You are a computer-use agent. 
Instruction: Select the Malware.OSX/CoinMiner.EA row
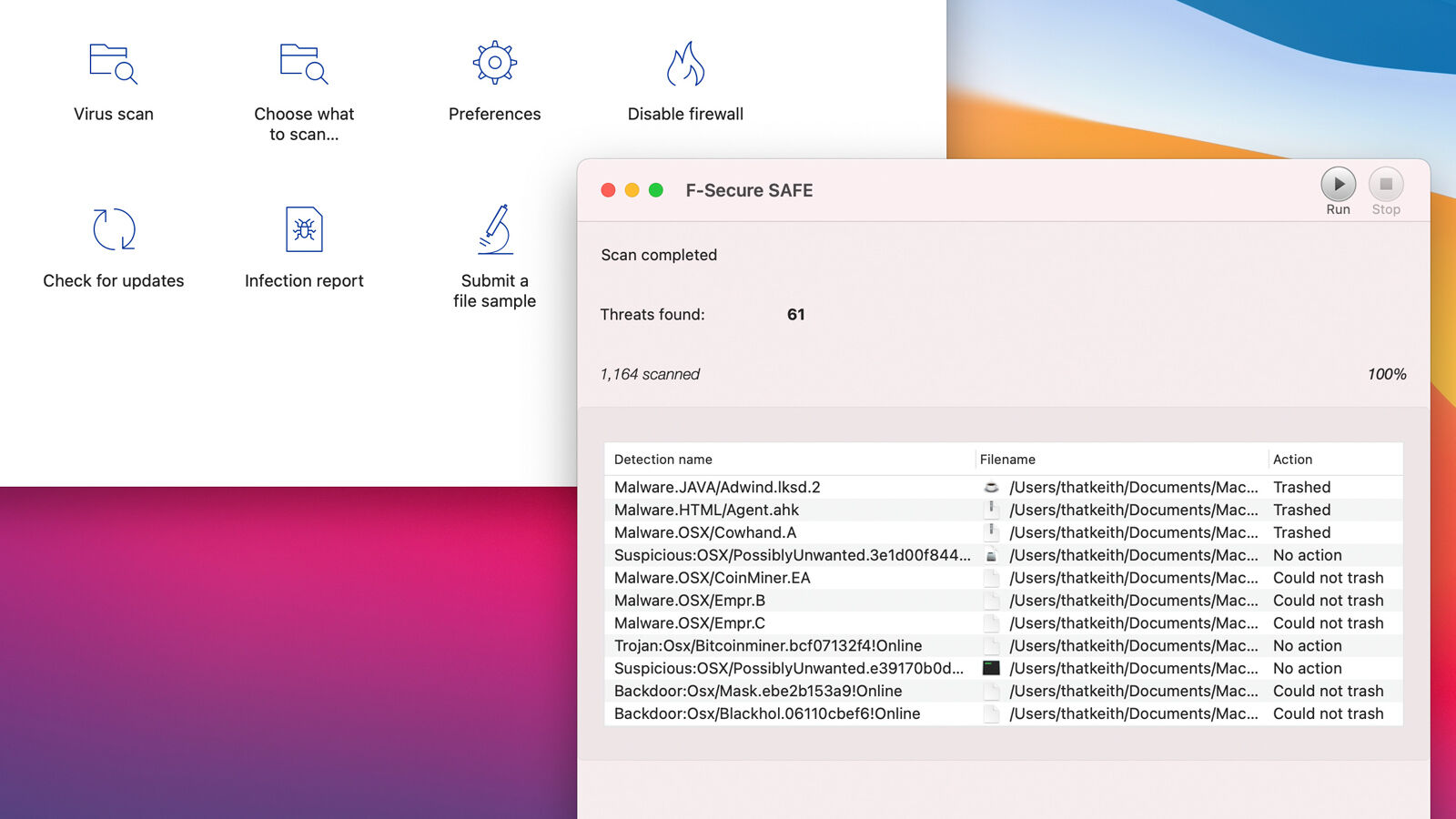[712, 578]
